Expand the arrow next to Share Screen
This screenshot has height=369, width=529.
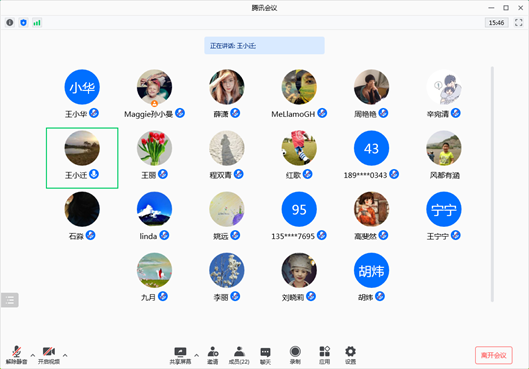pyautogui.click(x=196, y=355)
